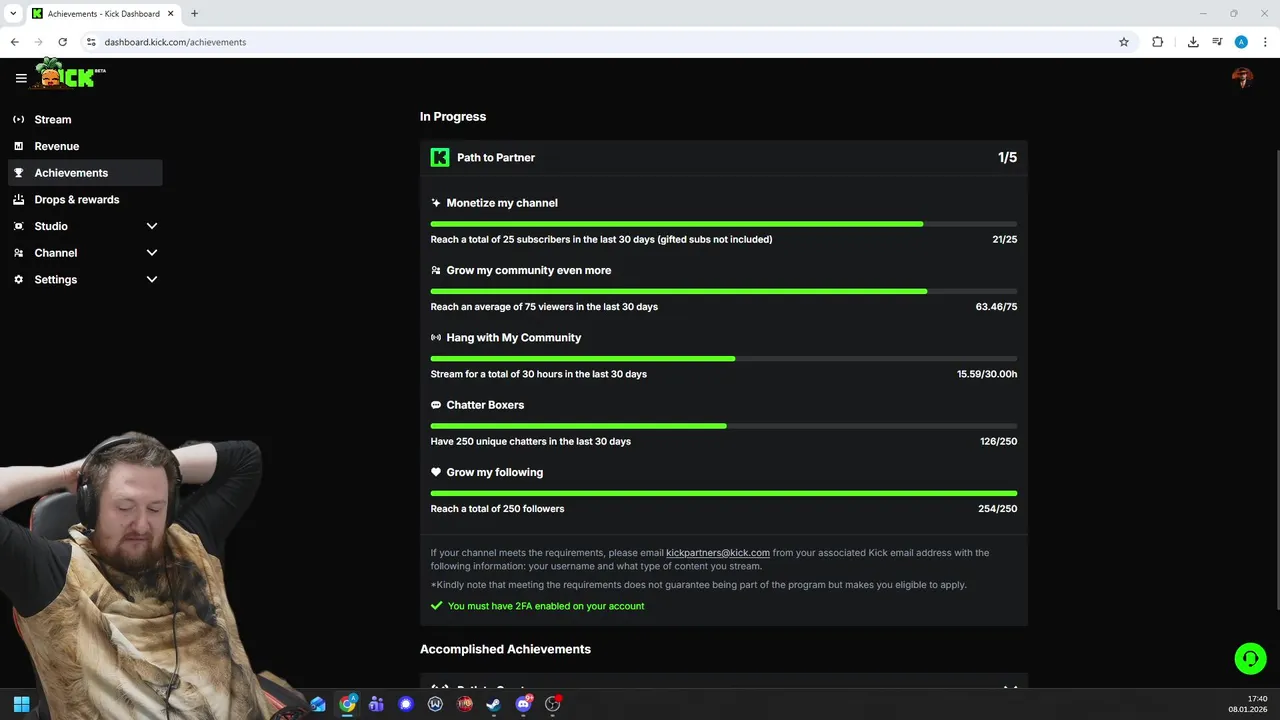The width and height of the screenshot is (1280, 720).
Task: Click the Hang with My Community progress bar
Action: 724,358
